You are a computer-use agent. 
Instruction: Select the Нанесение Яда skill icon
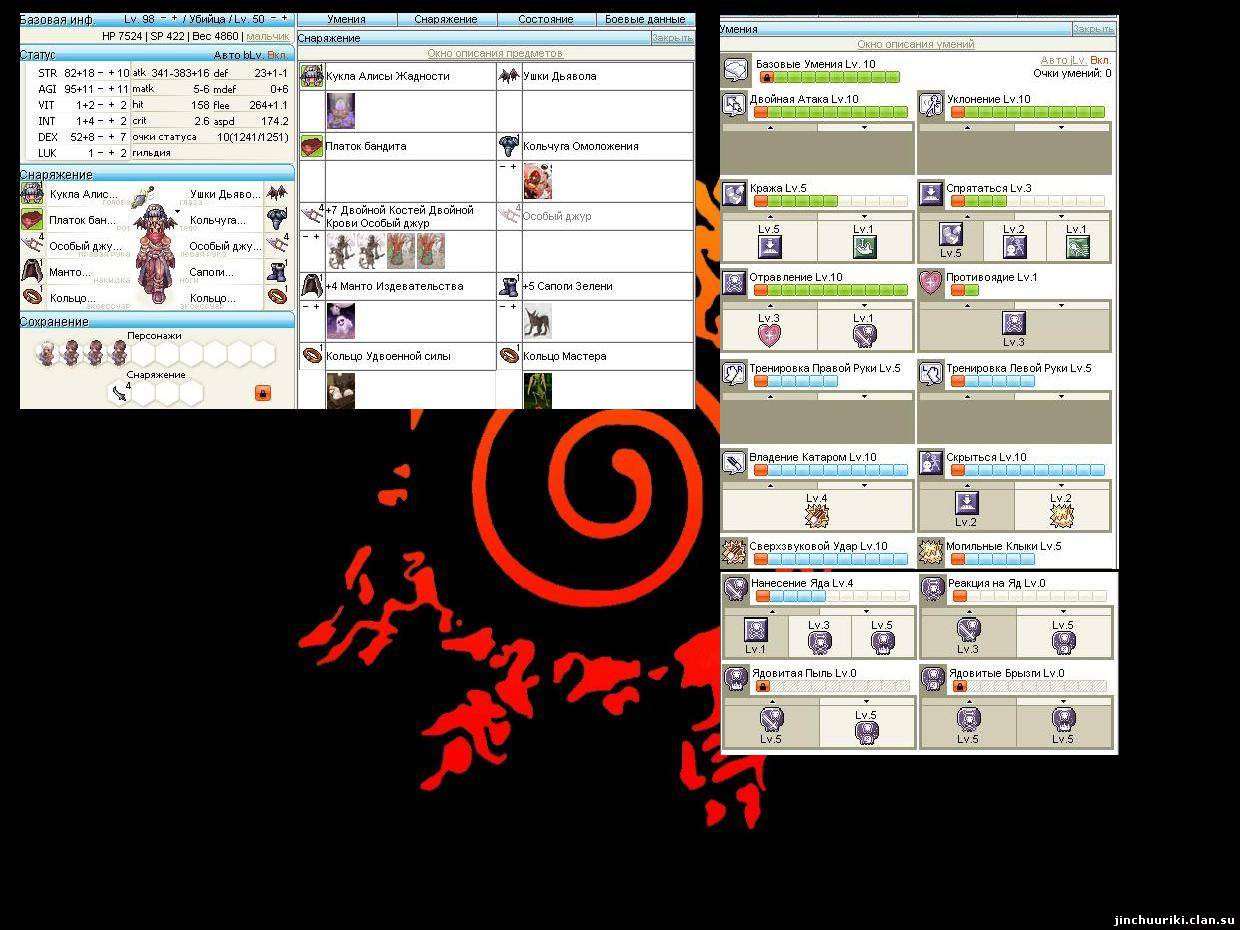coord(736,589)
